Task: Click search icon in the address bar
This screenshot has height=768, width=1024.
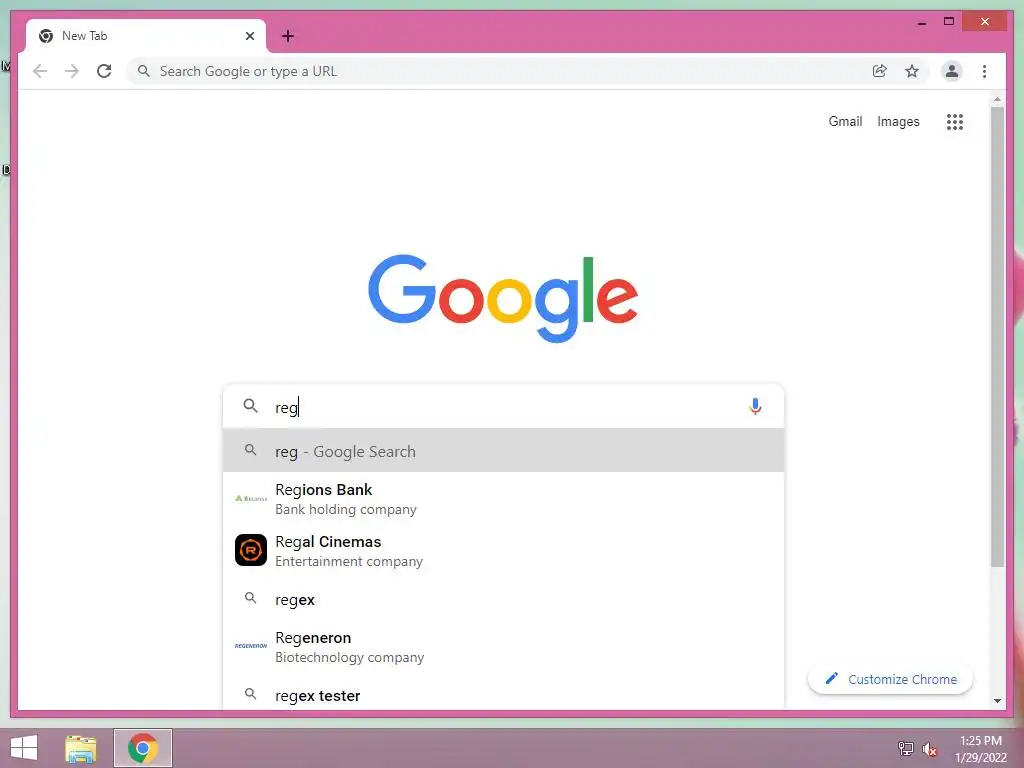Action: tap(144, 71)
